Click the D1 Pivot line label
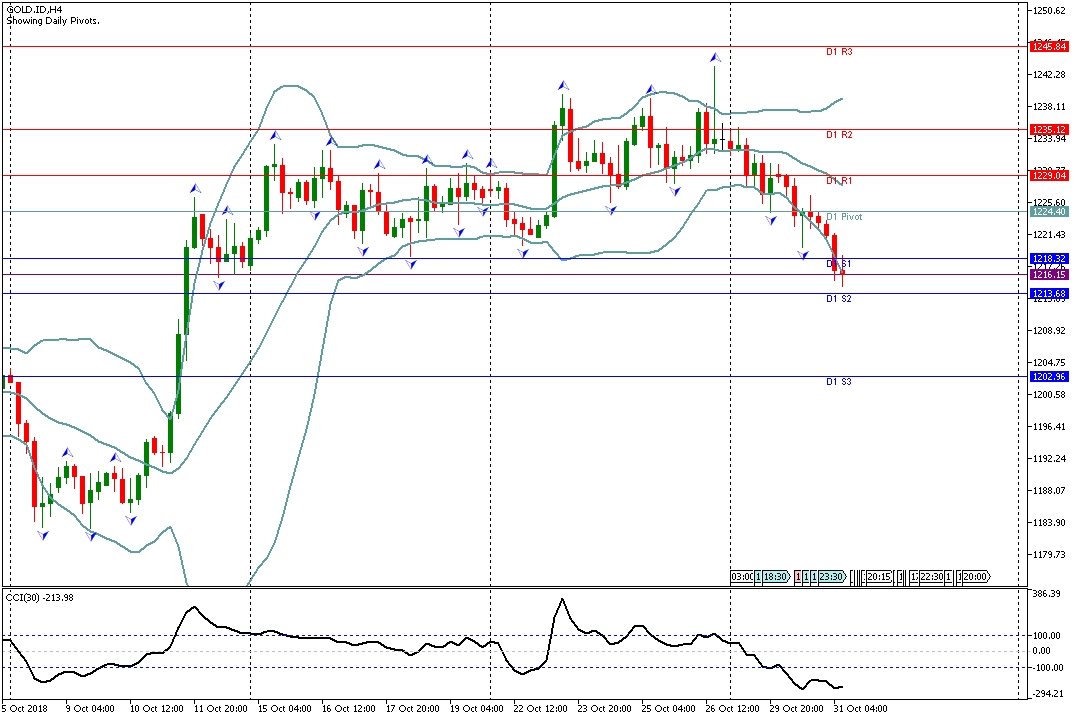Viewport: 1080px width, 720px height. click(843, 217)
